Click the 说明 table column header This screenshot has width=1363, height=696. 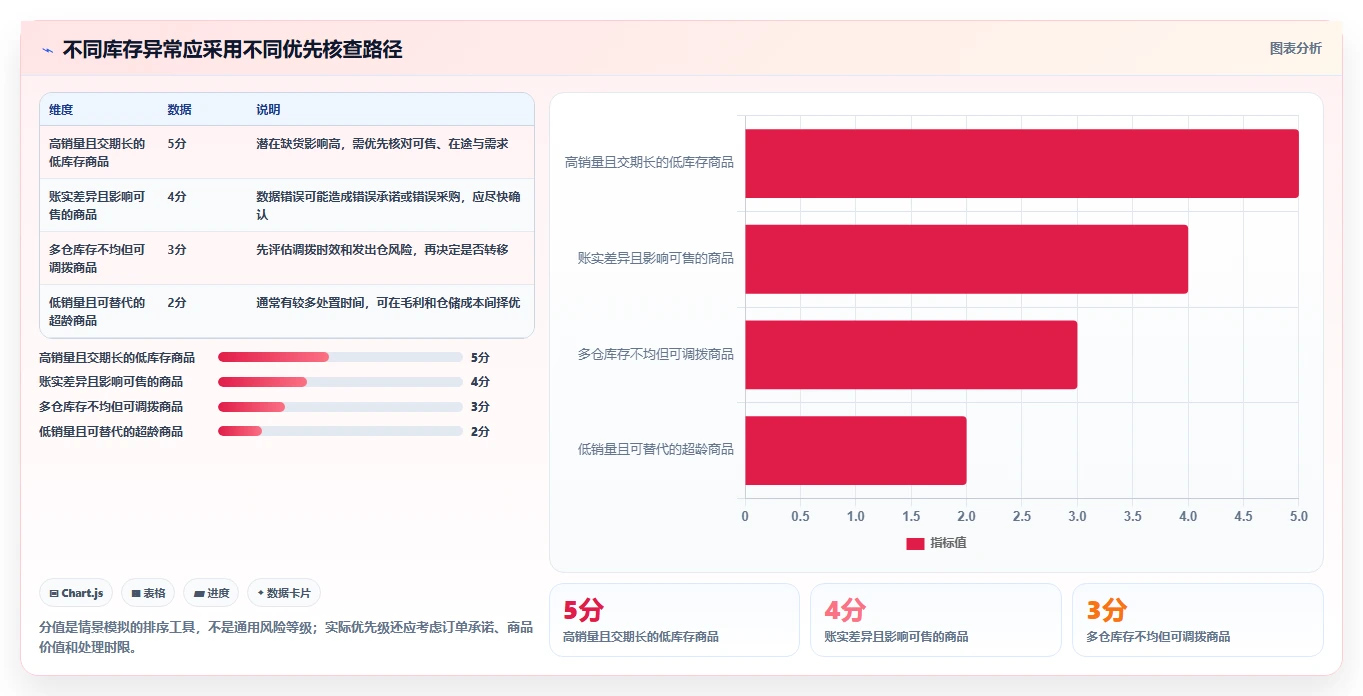coord(268,110)
